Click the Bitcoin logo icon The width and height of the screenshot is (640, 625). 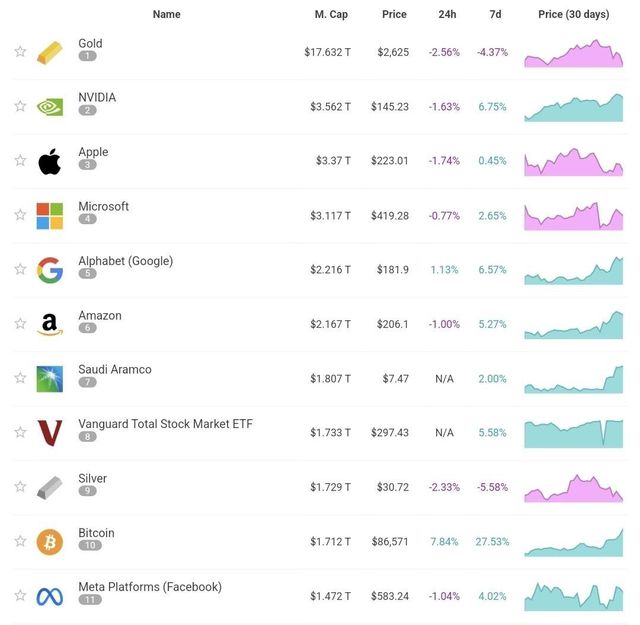(x=49, y=542)
